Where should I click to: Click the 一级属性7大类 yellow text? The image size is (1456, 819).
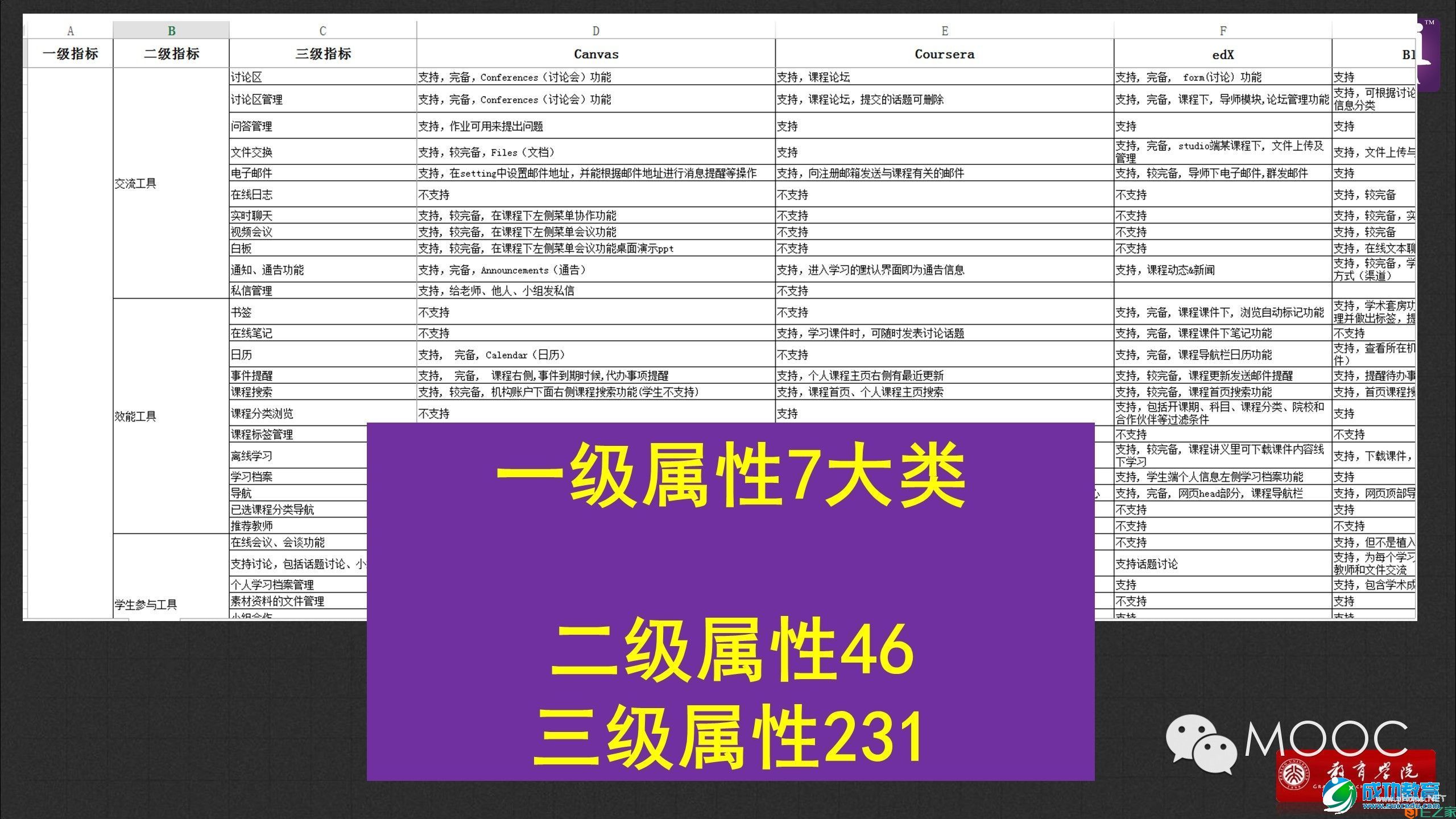point(730,477)
